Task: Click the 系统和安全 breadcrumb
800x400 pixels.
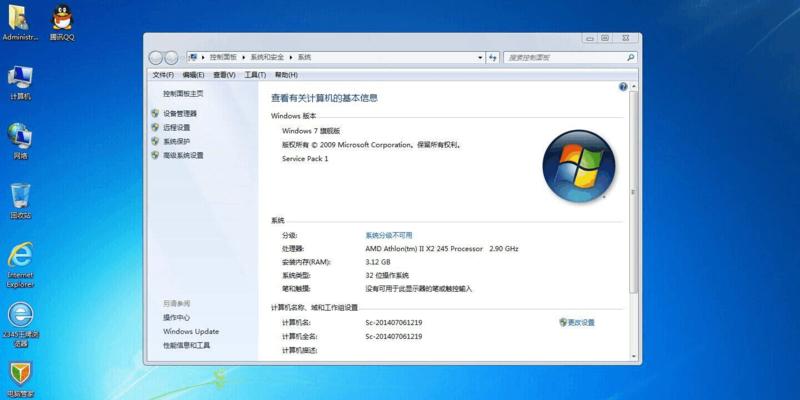Action: pyautogui.click(x=267, y=58)
